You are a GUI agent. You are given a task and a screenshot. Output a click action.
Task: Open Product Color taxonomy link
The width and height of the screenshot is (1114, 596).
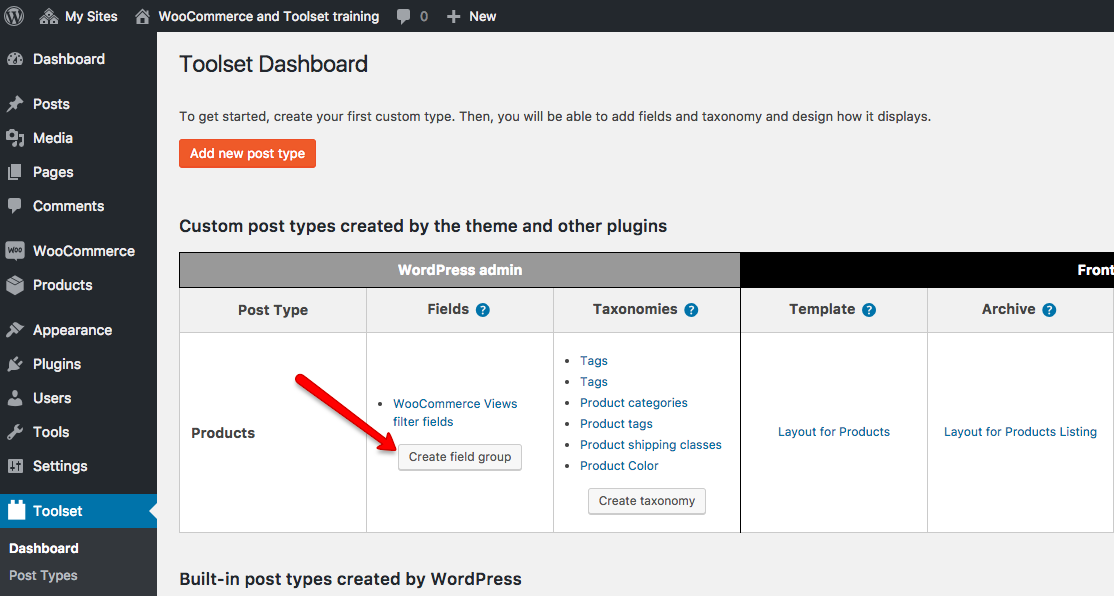[619, 466]
